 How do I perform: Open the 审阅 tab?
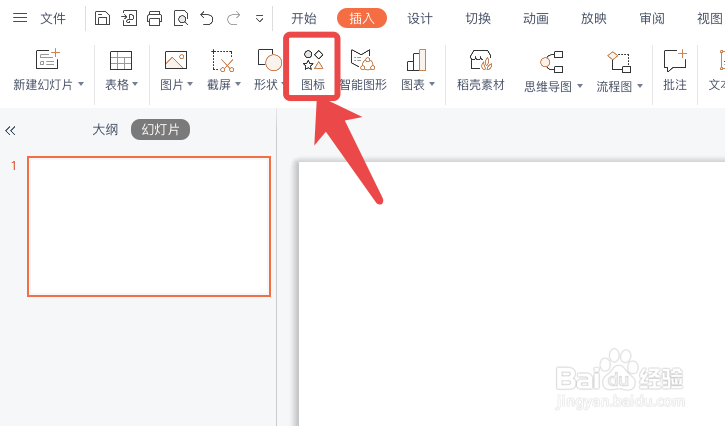click(652, 19)
